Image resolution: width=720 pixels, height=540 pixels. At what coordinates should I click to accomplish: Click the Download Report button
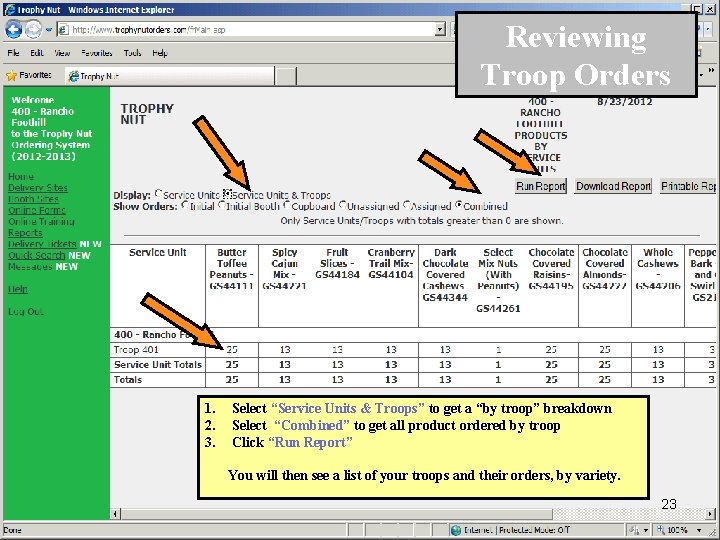613,186
